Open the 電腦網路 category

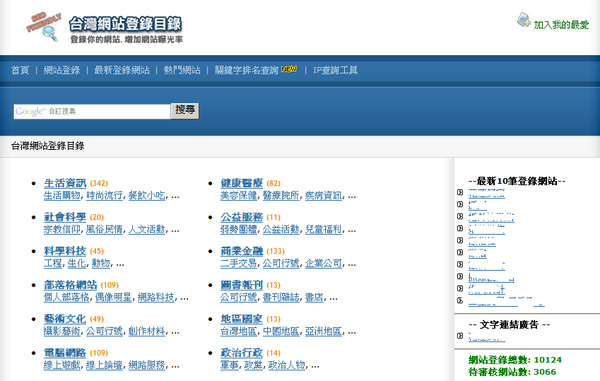click(65, 353)
